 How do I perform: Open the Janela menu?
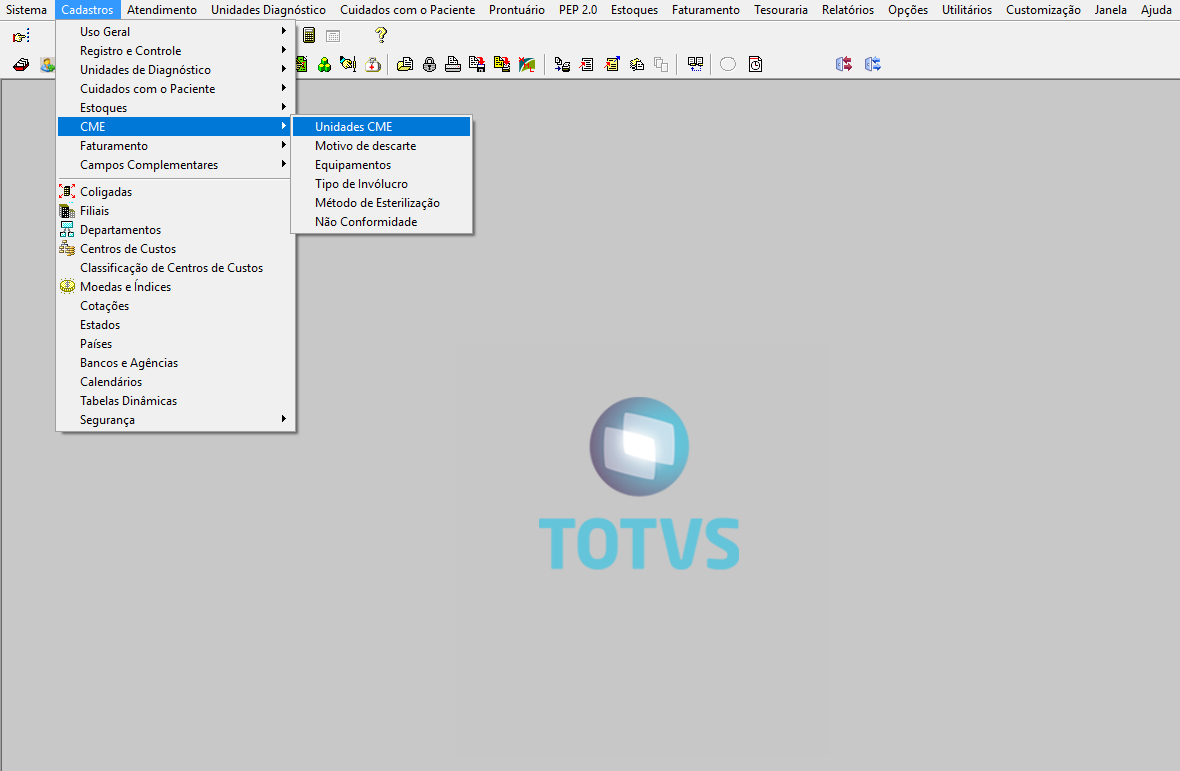pos(1111,10)
